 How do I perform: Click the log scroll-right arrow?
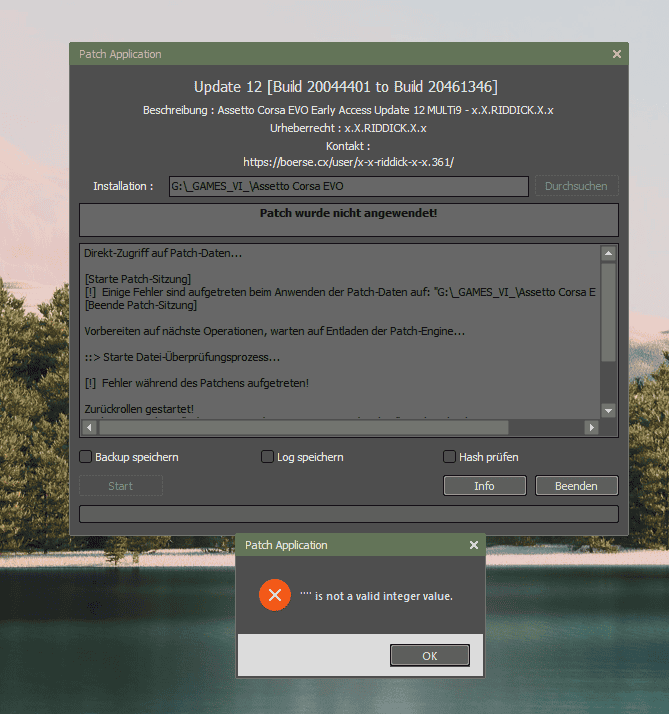[592, 428]
